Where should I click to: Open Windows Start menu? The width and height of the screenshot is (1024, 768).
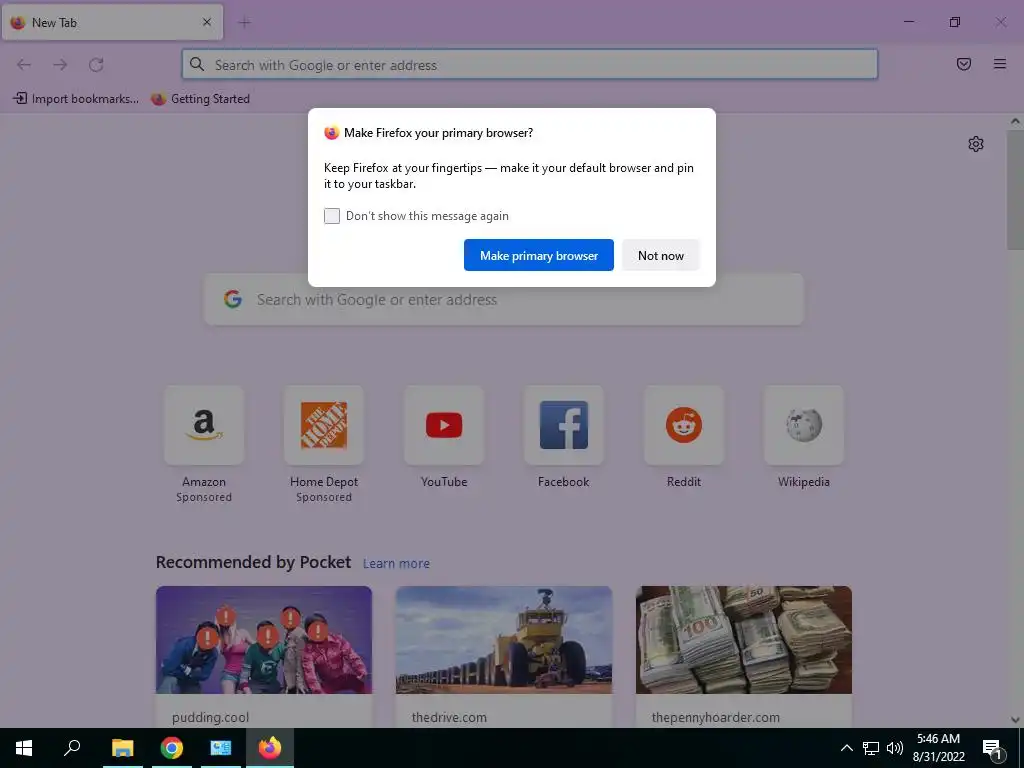pyautogui.click(x=24, y=748)
